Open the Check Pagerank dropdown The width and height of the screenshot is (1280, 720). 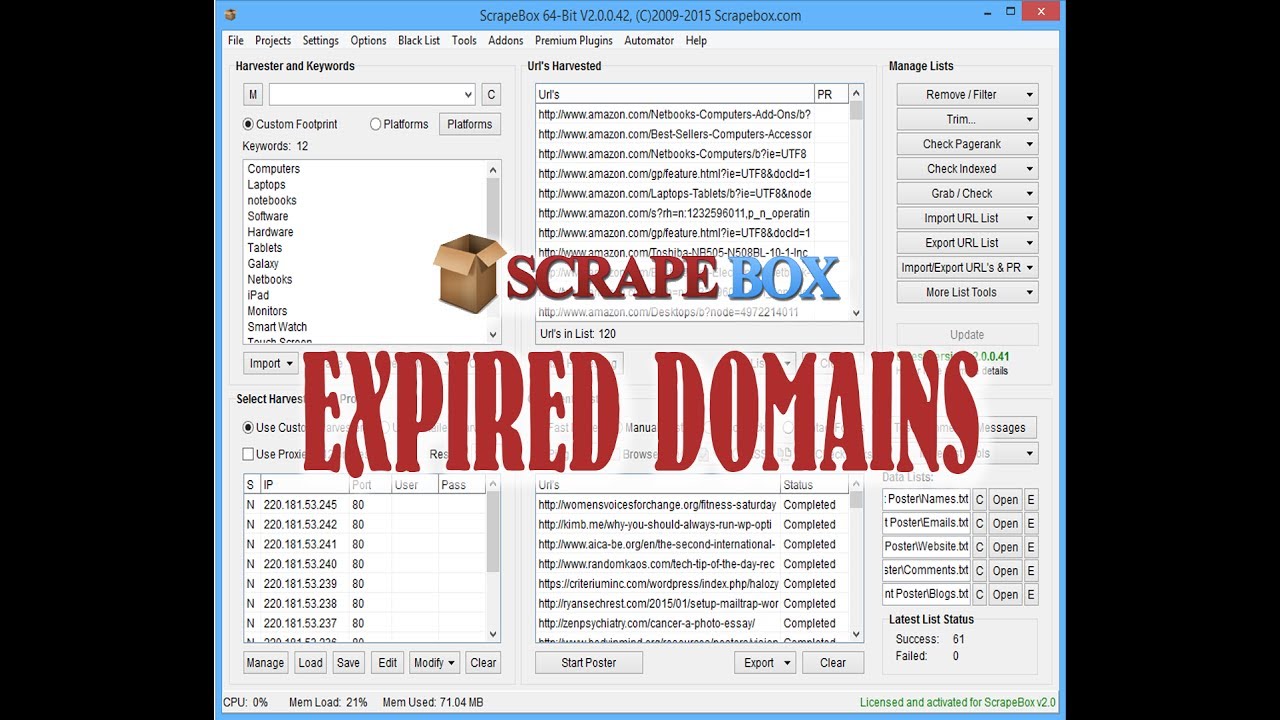[967, 144]
